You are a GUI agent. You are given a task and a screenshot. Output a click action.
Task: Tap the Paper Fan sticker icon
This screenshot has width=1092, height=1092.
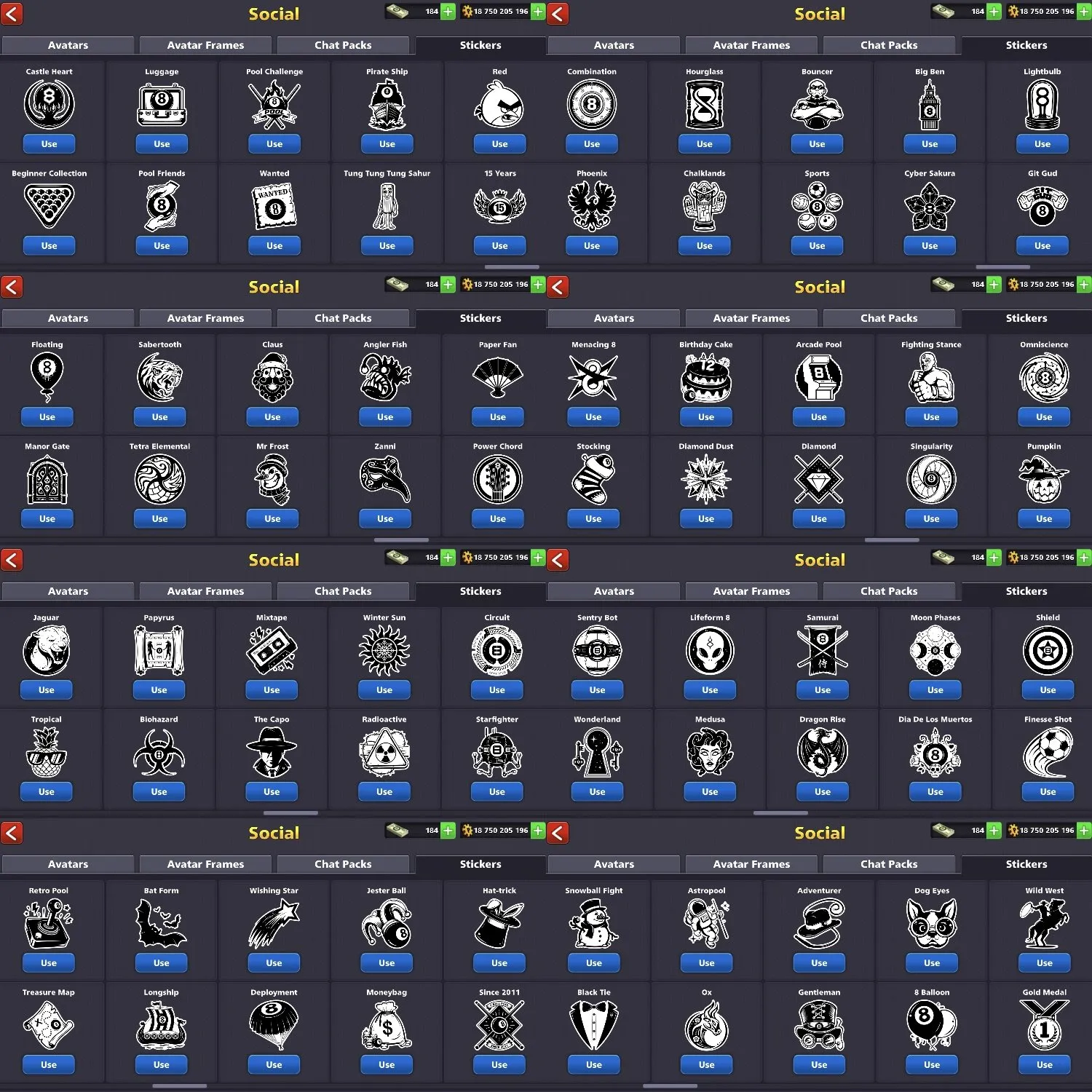(x=498, y=377)
